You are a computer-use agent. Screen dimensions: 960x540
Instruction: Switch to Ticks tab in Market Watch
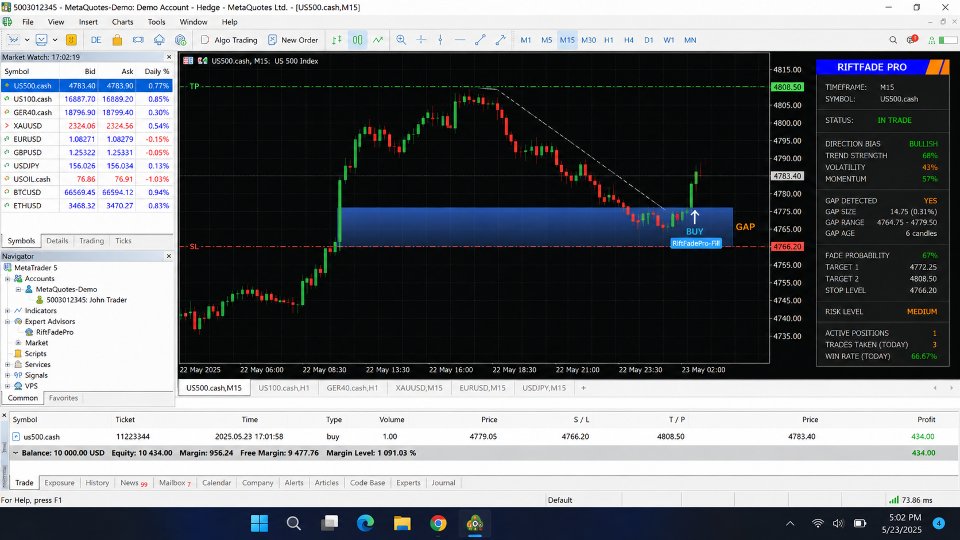coord(123,241)
